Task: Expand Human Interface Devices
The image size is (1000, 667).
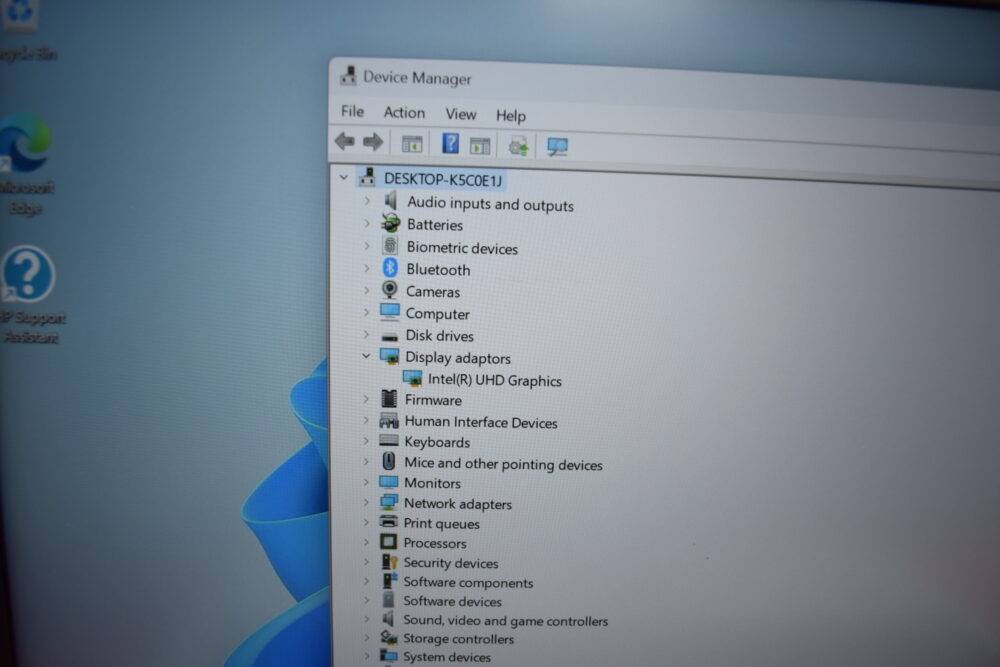Action: point(366,420)
